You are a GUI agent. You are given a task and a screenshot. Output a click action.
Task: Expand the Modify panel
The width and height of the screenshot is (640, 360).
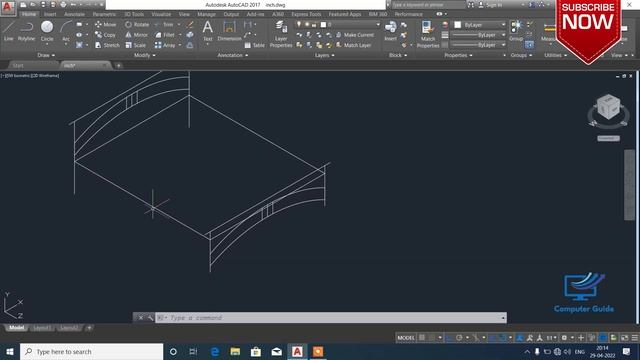click(144, 55)
